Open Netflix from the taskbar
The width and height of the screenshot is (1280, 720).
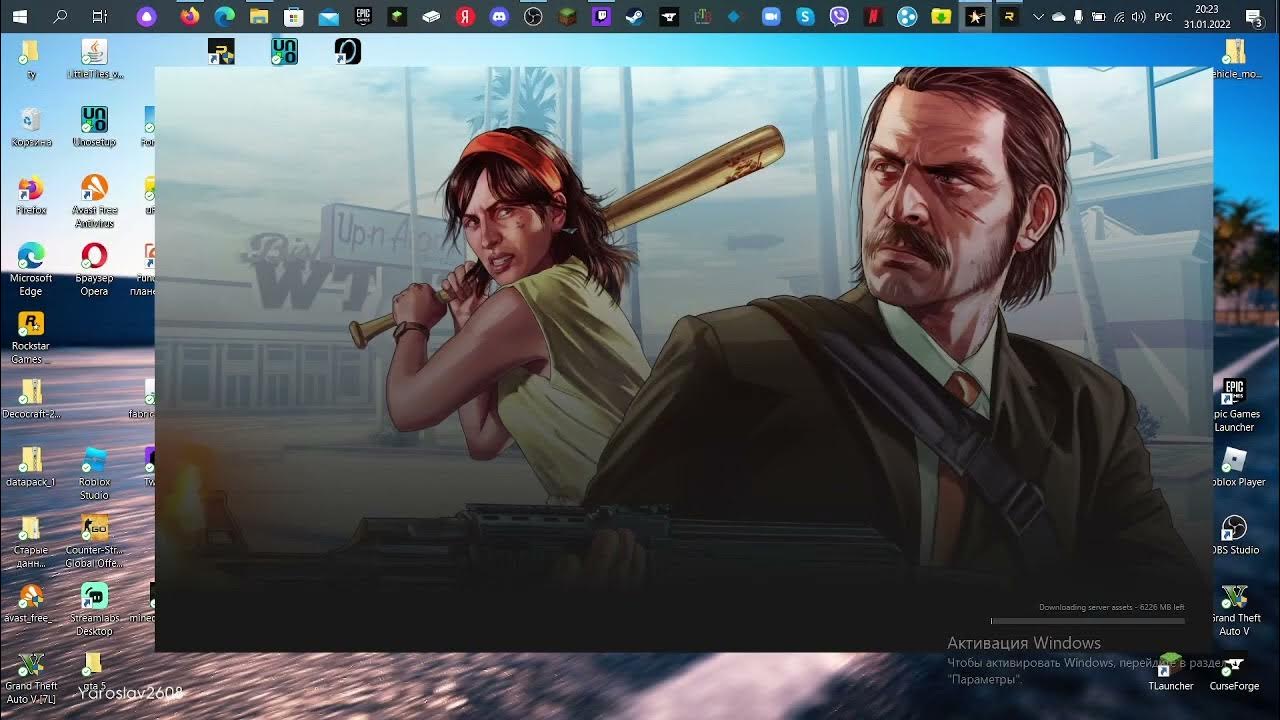[x=873, y=16]
